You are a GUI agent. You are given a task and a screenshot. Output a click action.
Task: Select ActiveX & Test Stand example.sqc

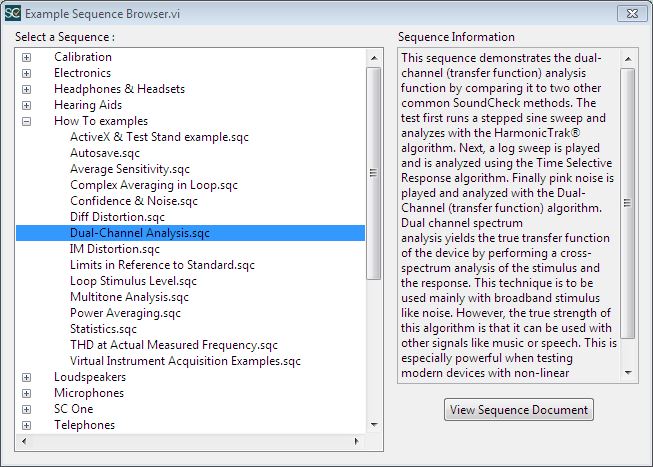[x=159, y=137]
